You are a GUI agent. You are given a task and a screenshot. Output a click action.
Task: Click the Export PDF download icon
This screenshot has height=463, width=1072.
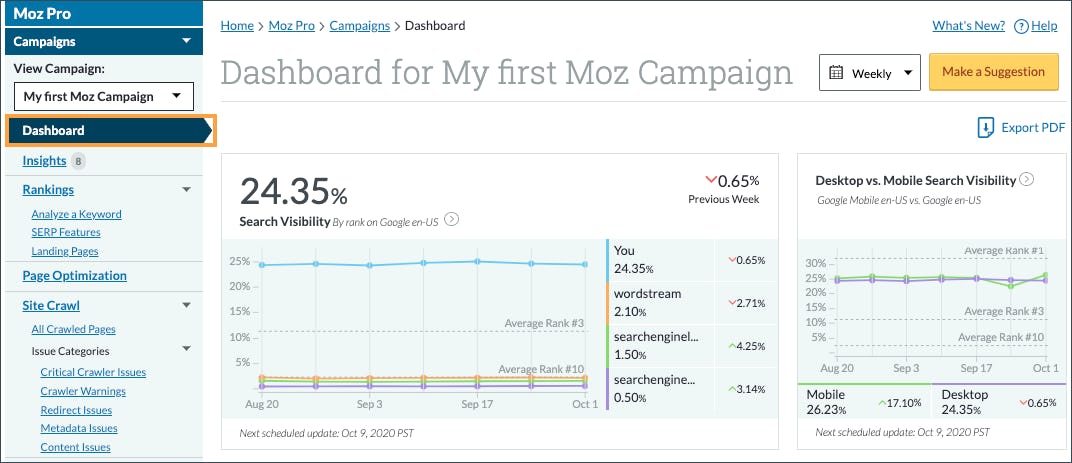(x=985, y=128)
